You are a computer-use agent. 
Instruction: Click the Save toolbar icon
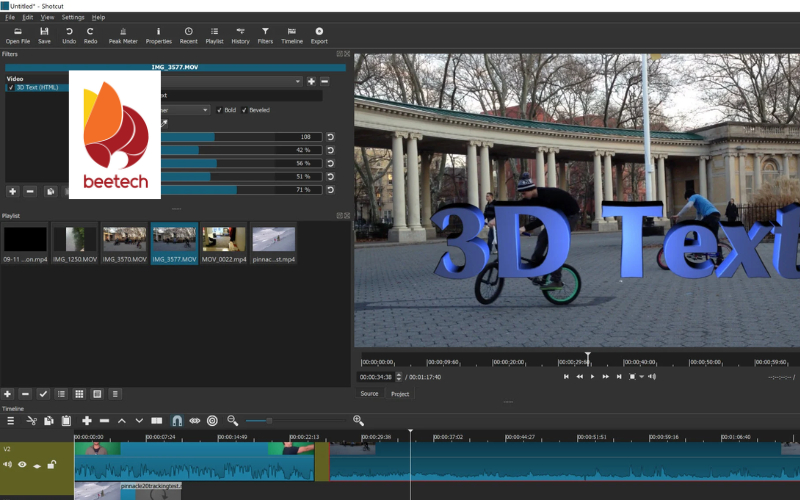pos(44,36)
